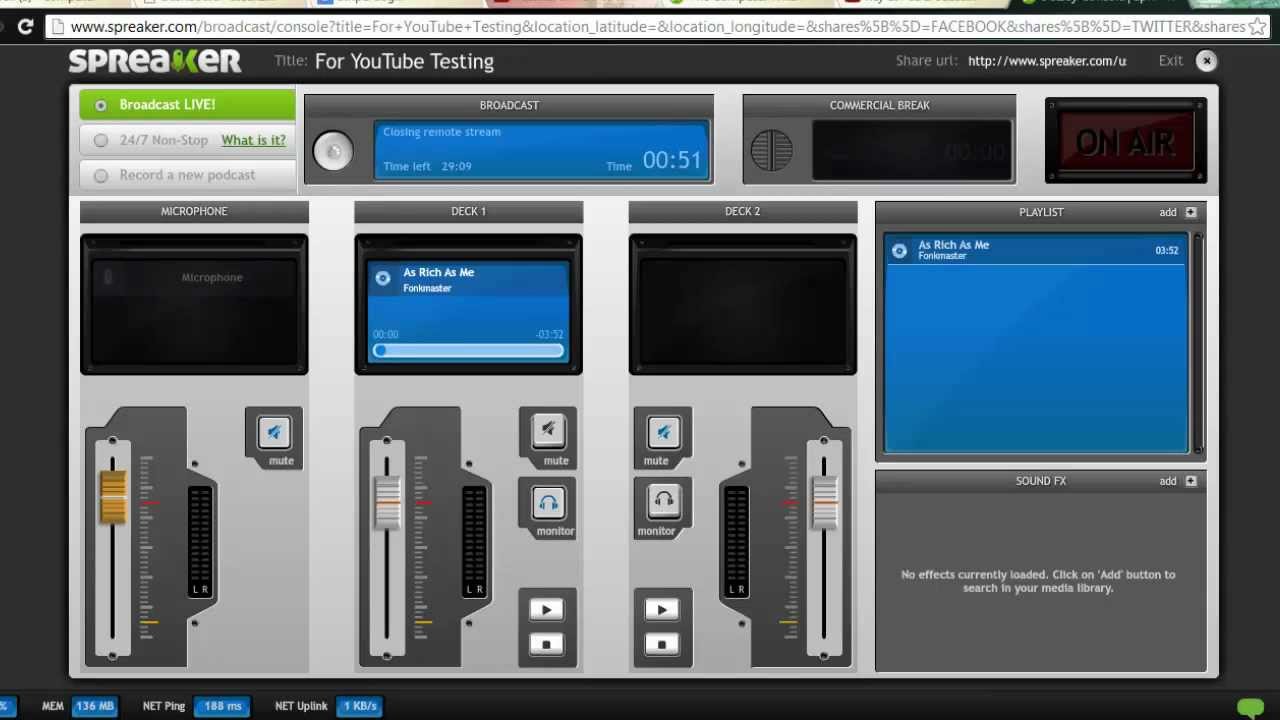Click the broadcast title For YouTube Testing
Screen dimensions: 1280x720
[404, 61]
